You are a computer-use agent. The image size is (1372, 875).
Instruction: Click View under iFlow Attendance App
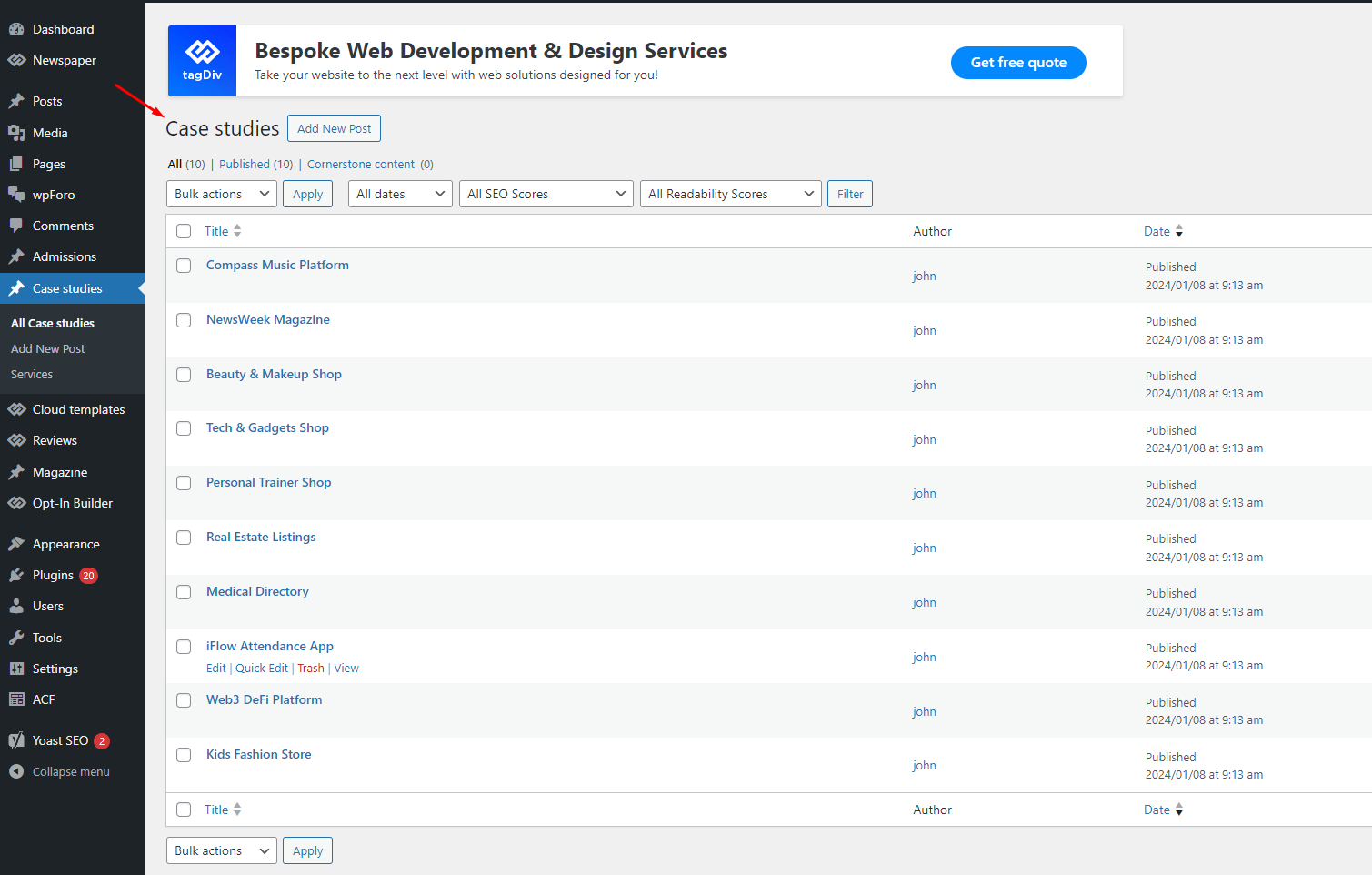346,669
